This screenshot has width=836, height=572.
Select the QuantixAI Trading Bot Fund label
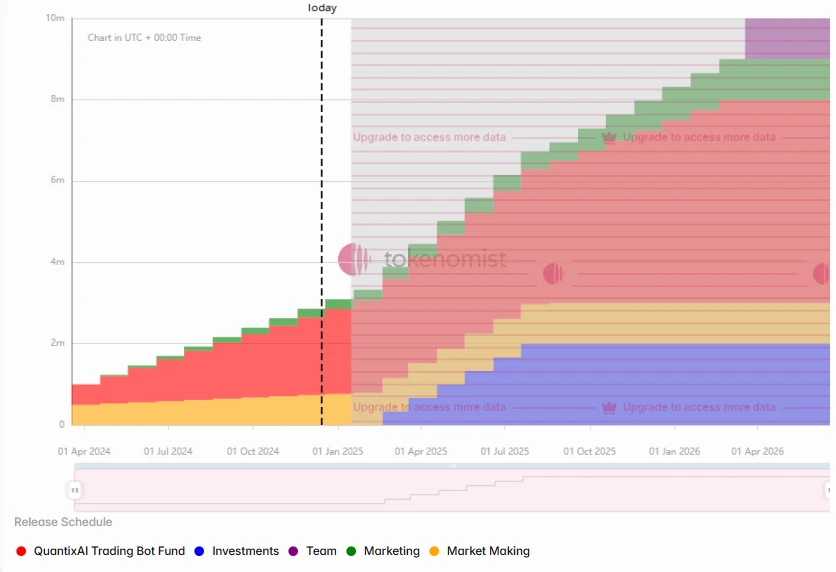click(109, 551)
